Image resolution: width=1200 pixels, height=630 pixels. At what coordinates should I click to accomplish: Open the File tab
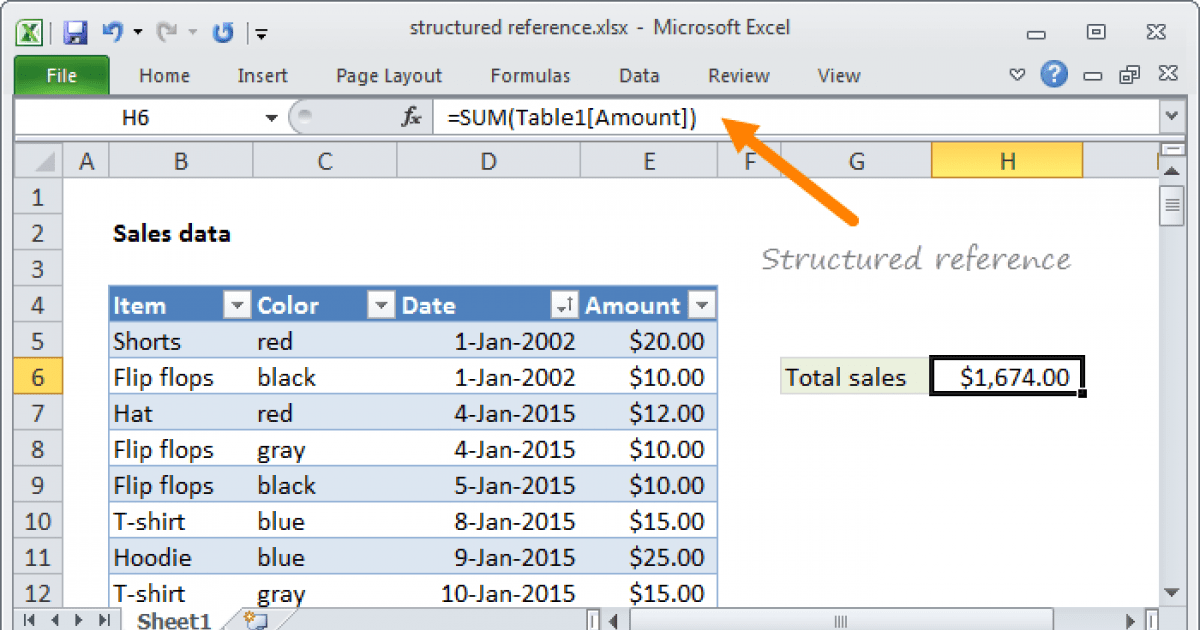(61, 76)
